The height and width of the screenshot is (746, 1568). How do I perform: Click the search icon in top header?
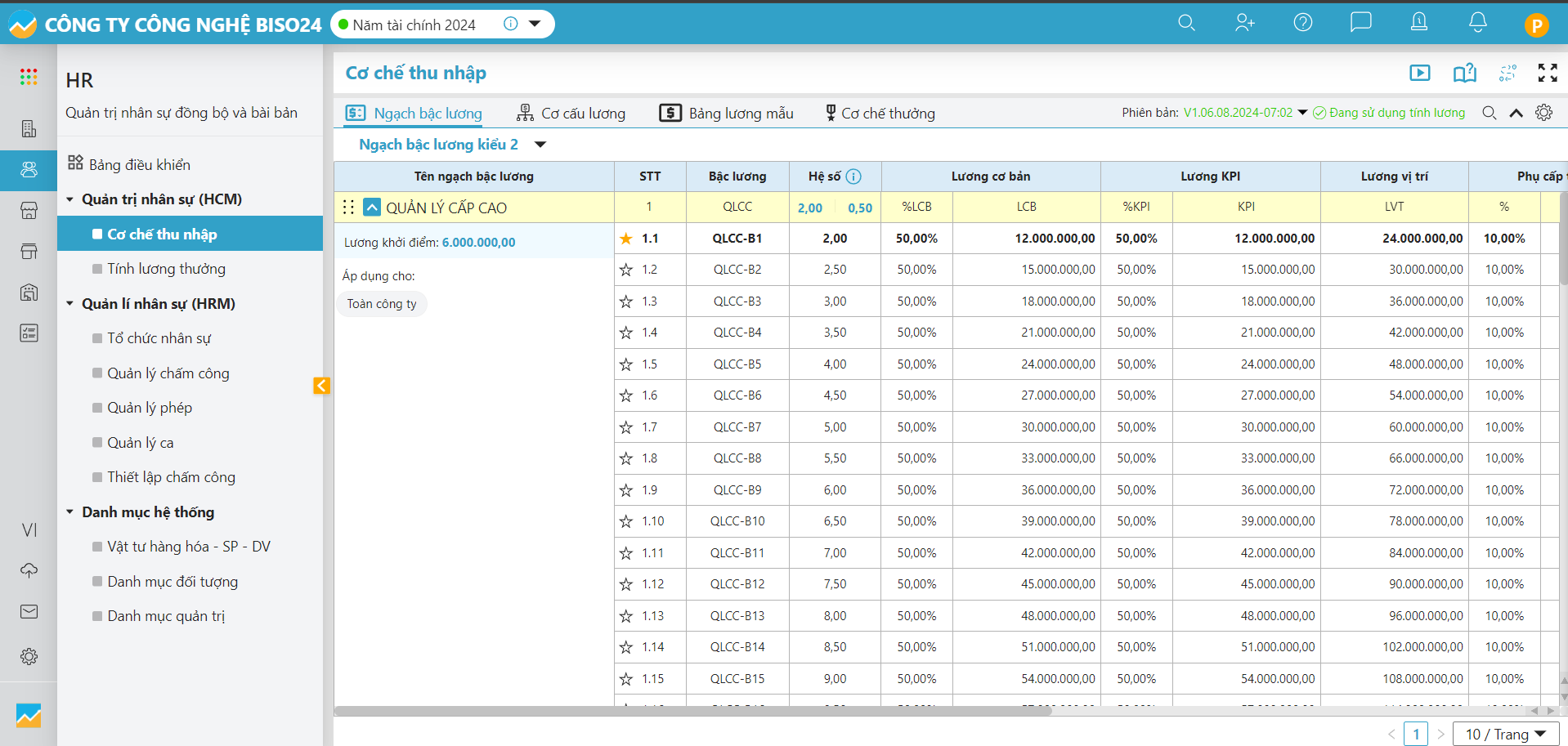(1186, 23)
